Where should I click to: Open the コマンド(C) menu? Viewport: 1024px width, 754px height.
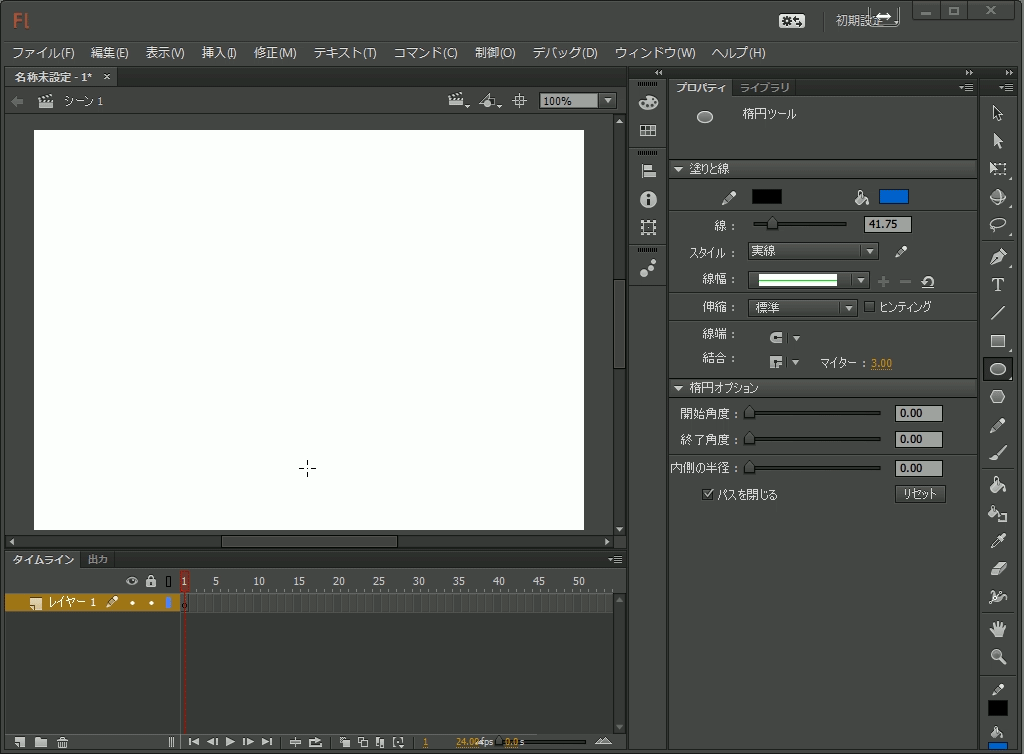click(x=425, y=53)
